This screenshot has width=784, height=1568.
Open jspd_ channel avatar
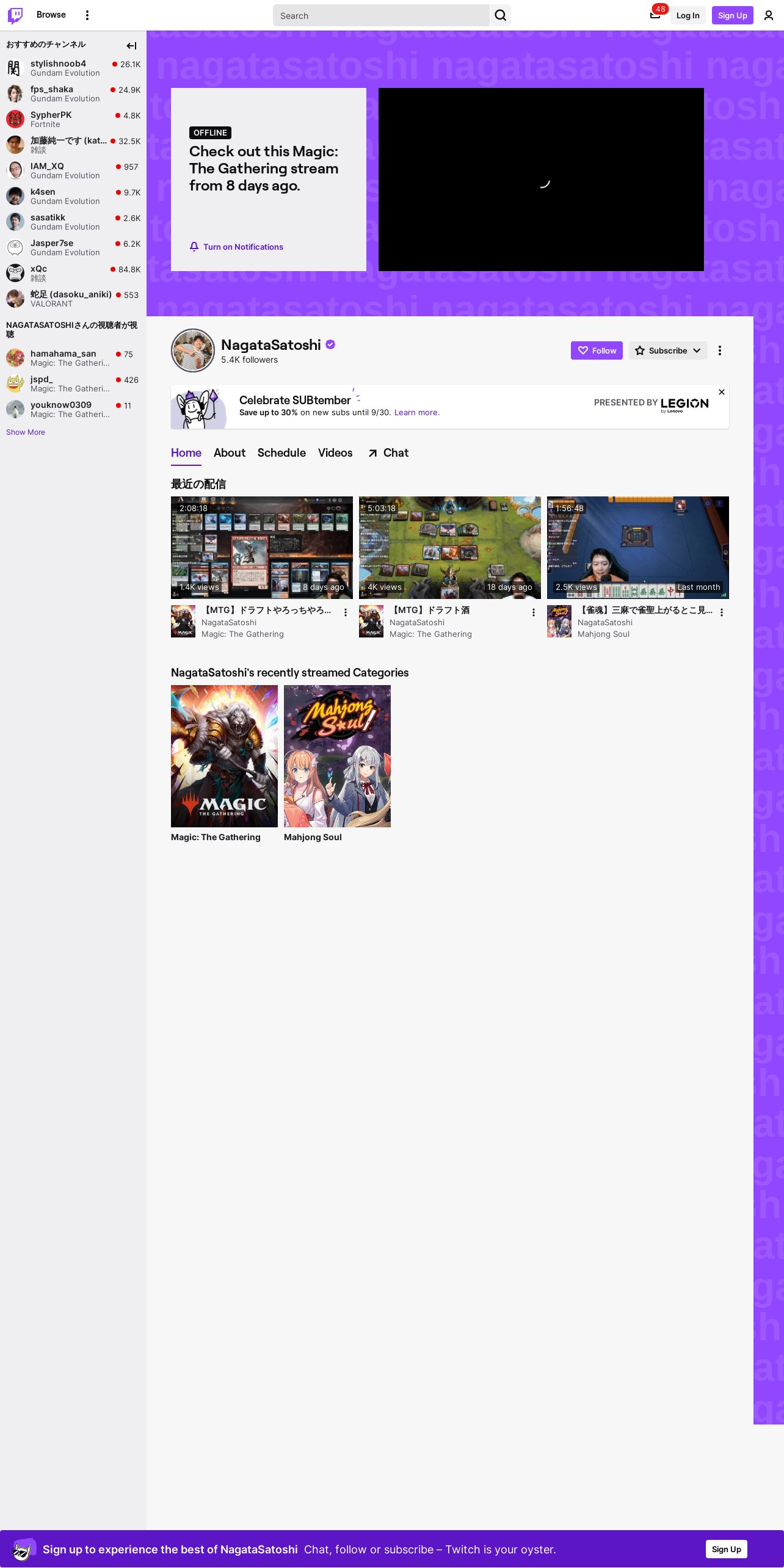tap(15, 383)
